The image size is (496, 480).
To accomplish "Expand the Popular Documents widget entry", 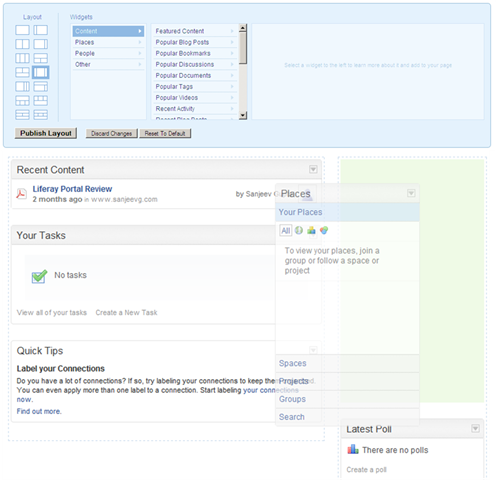I will (195, 75).
